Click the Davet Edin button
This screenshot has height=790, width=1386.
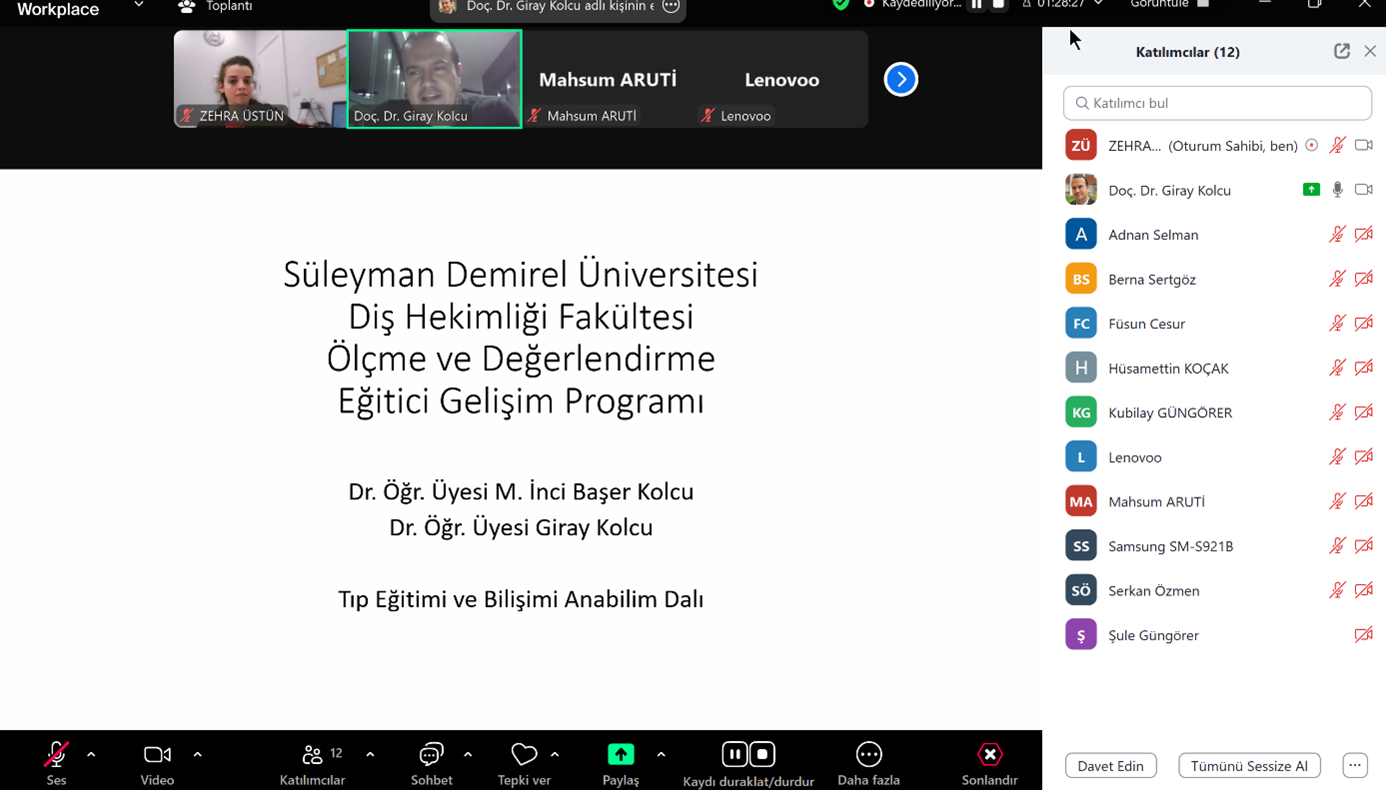[1110, 766]
